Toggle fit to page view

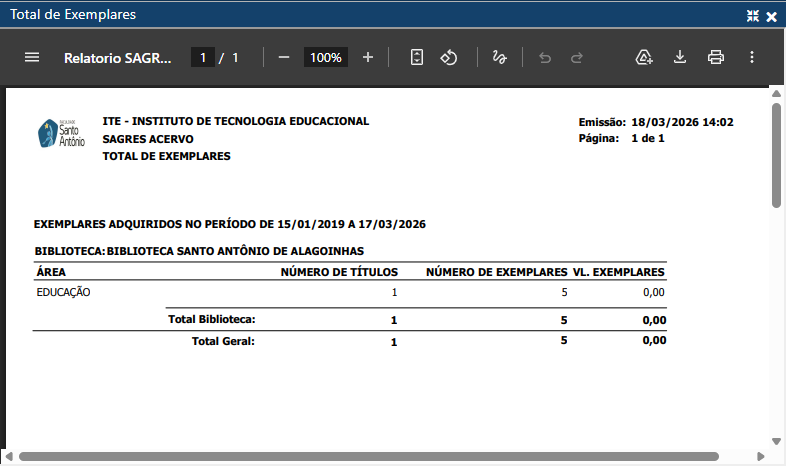(x=417, y=58)
